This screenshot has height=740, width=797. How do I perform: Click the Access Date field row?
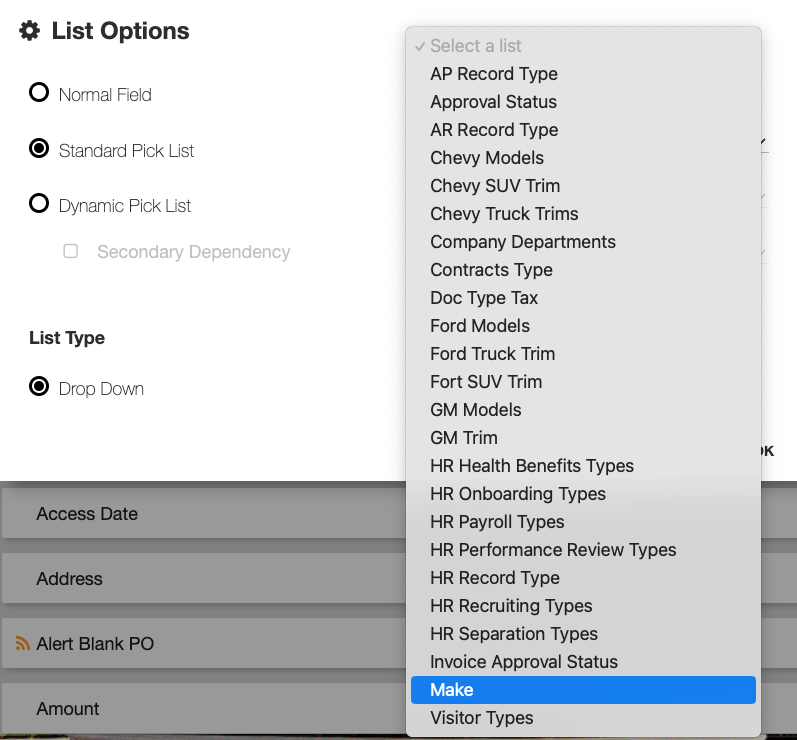point(200,514)
